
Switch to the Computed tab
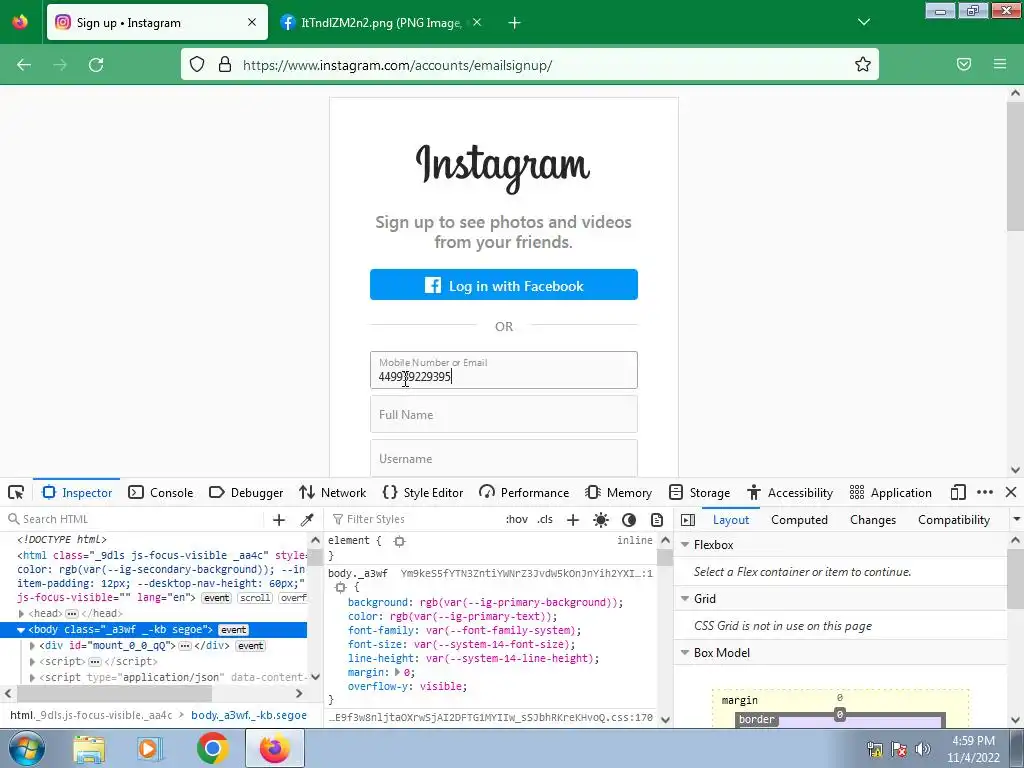(799, 520)
